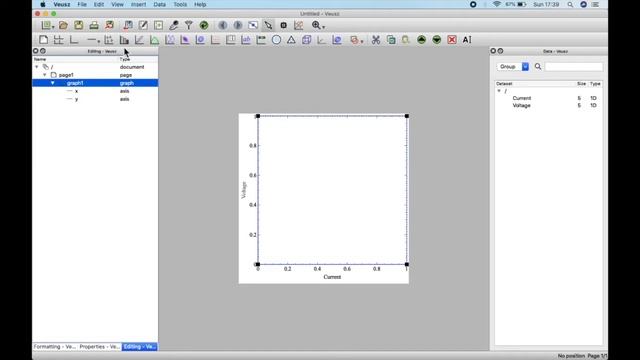Collapse the root node in Data panel
Image resolution: width=640 pixels, height=360 pixels.
(499, 91)
